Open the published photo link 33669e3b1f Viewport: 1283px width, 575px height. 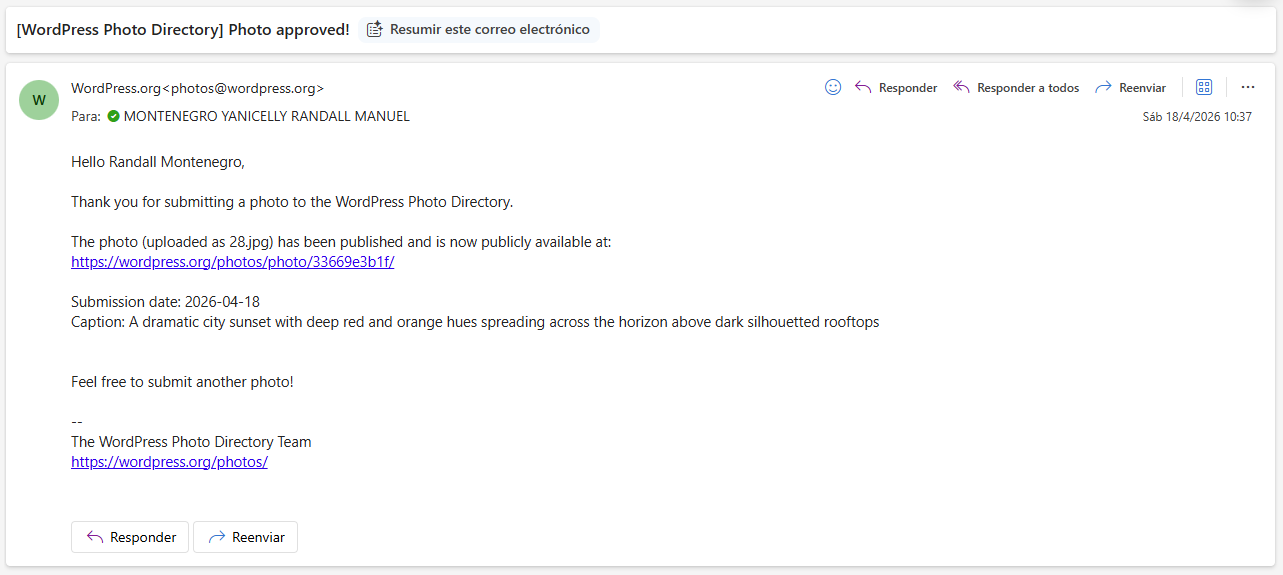tap(233, 262)
